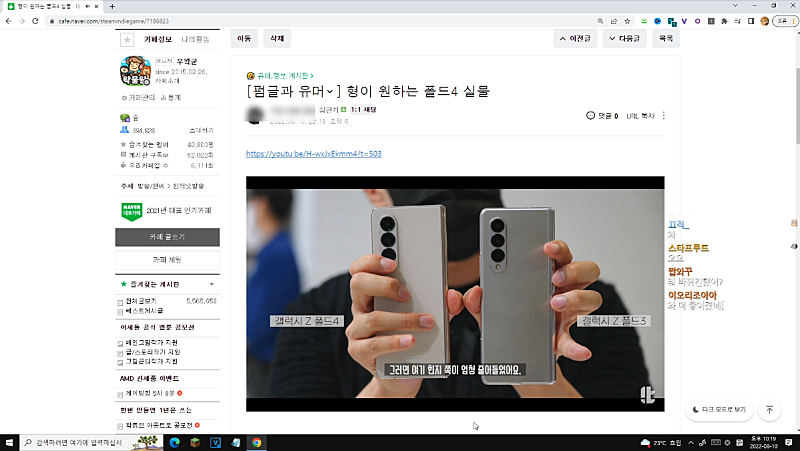Switch to the 나의활동 tab
The width and height of the screenshot is (800, 451).
point(195,39)
